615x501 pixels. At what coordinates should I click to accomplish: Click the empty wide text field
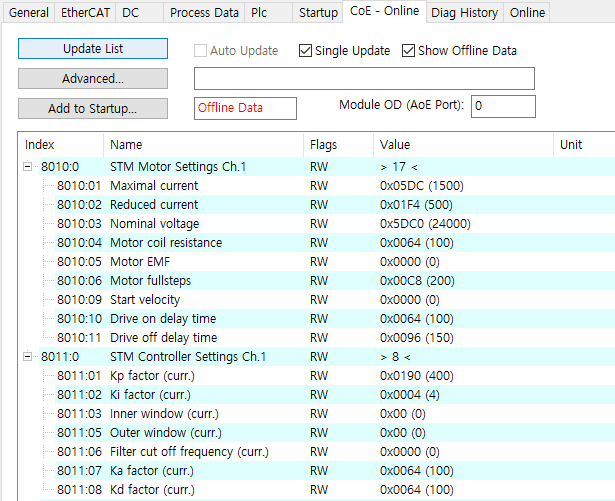click(x=364, y=78)
